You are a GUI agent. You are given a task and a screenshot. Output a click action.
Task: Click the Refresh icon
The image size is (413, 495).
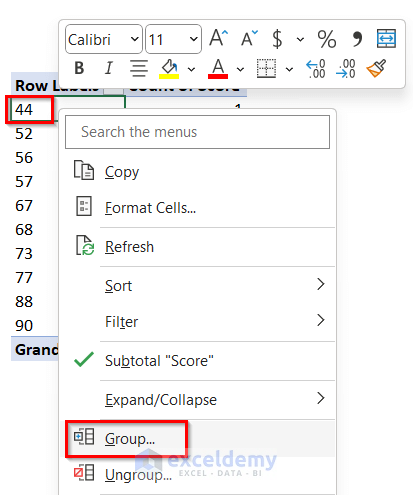[85, 245]
